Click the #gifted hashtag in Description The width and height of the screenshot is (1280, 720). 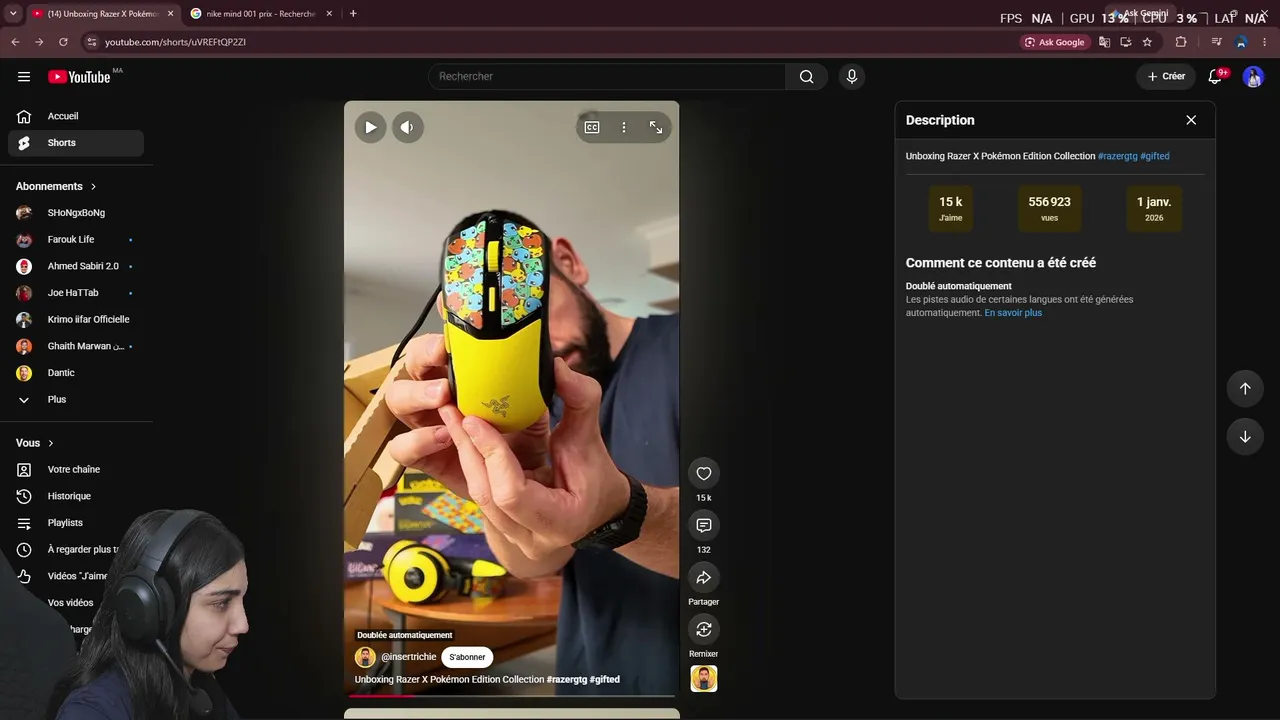coord(1155,156)
